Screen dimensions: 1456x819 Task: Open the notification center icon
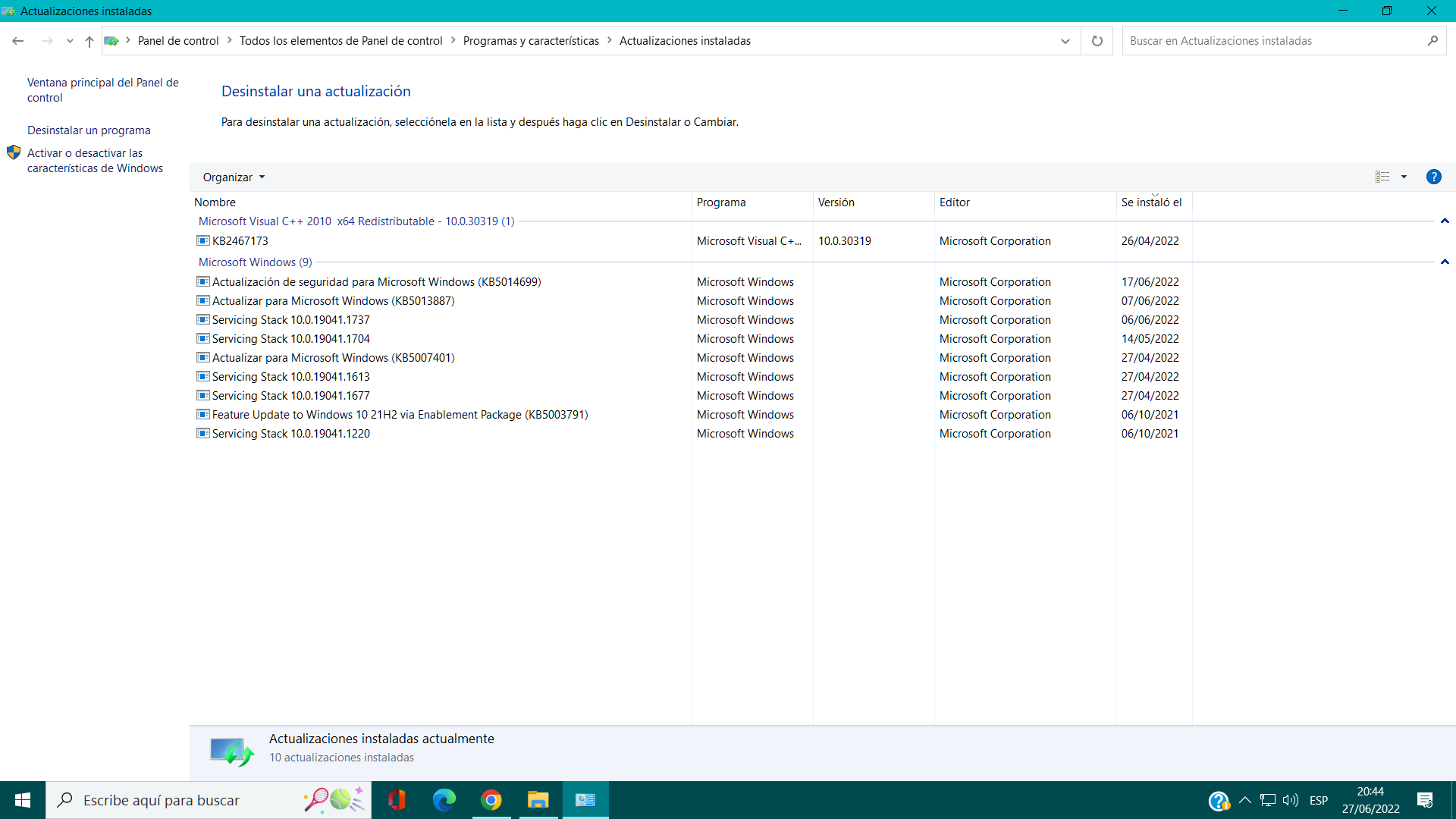coord(1425,800)
